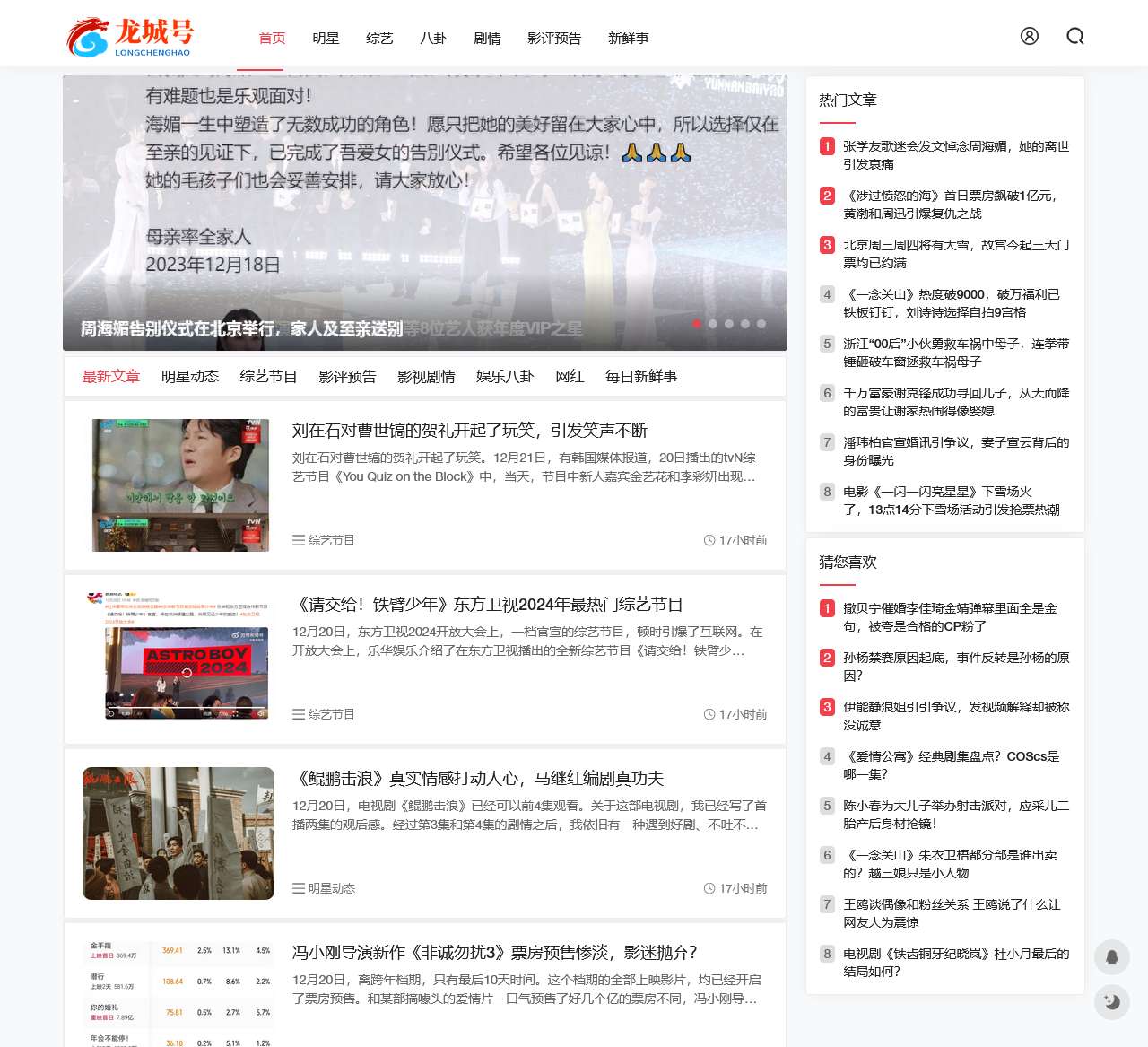Open recommended article 电视剧《铁齿铜牙纪晓岚》杜小月最后的结局如何
Viewport: 1148px width, 1047px height.
[956, 963]
